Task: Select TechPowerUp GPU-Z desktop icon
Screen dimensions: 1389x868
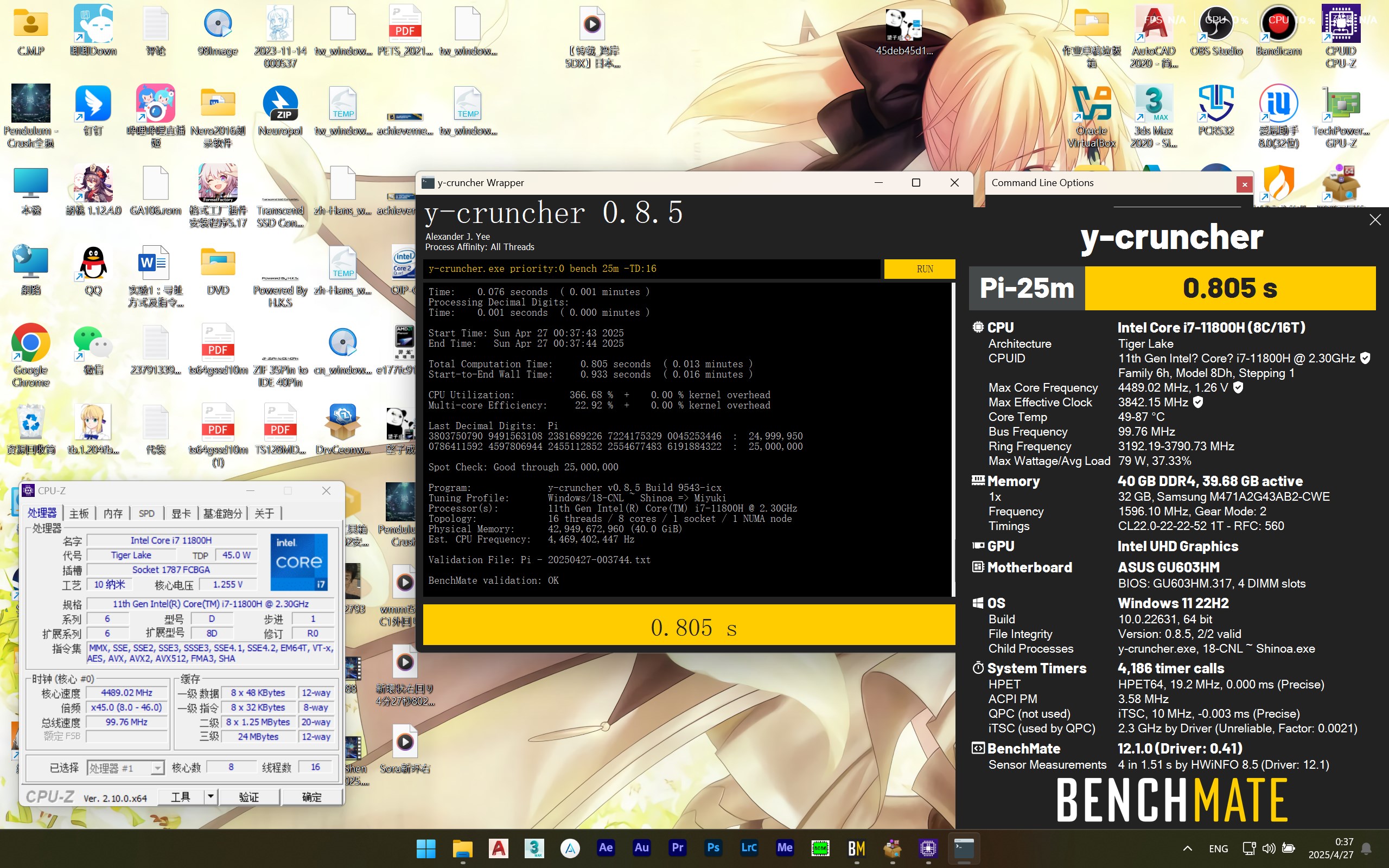Action: (1341, 117)
